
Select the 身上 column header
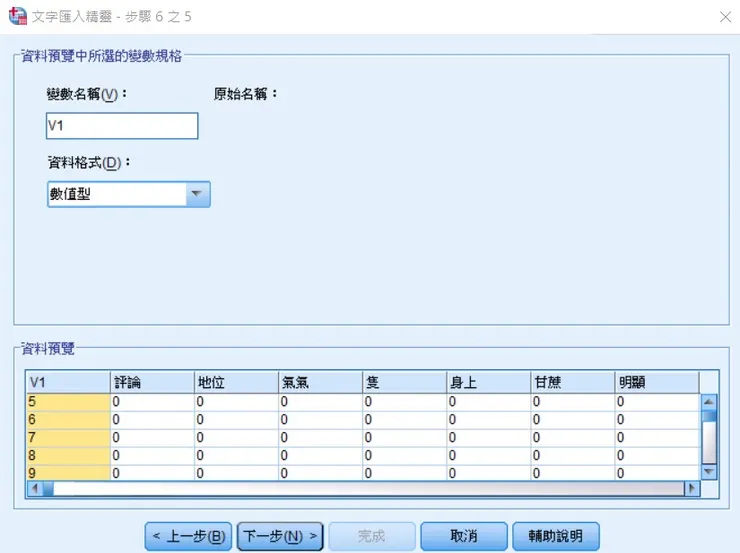[488, 382]
